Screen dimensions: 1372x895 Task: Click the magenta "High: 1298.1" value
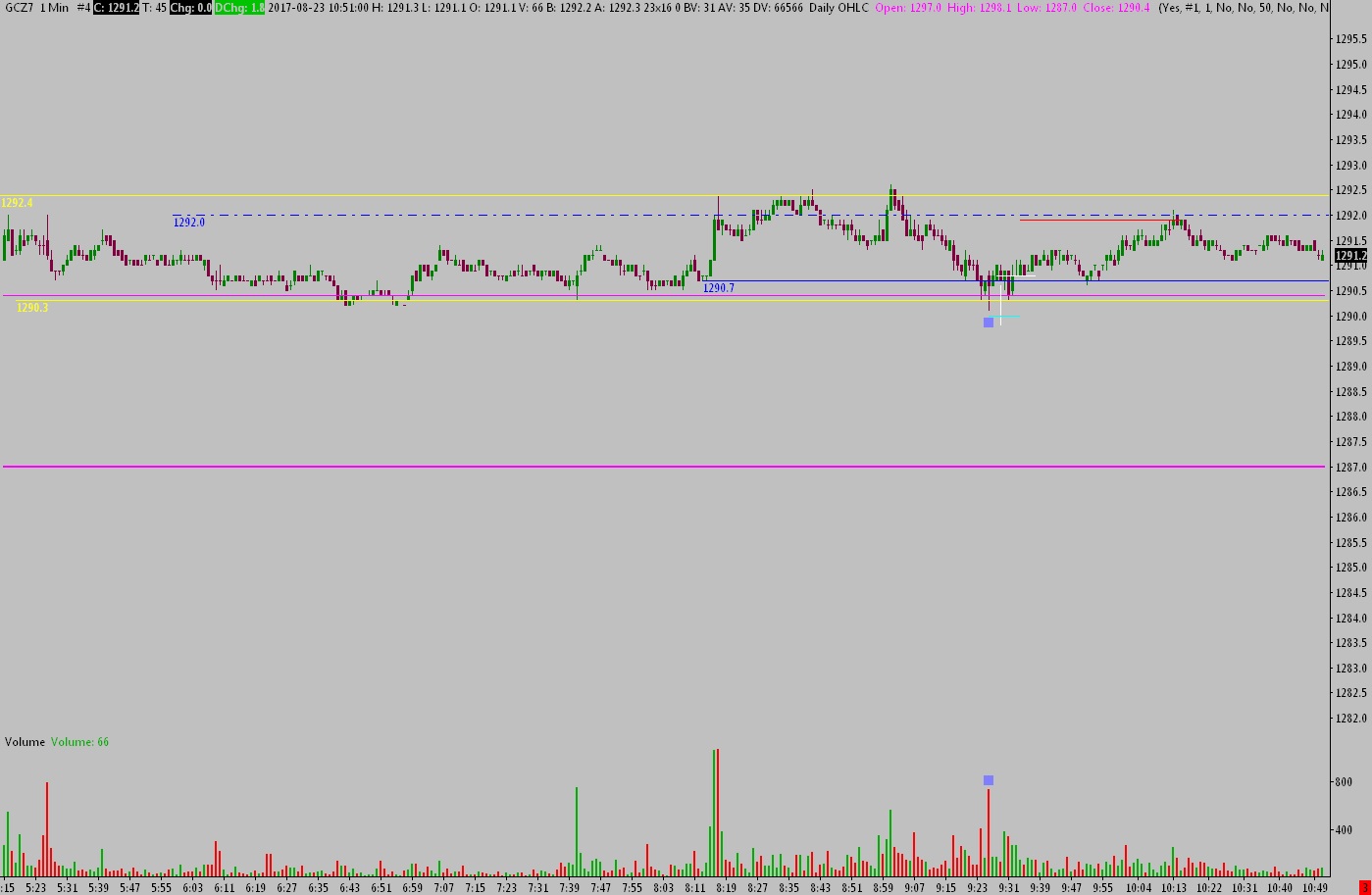point(979,8)
